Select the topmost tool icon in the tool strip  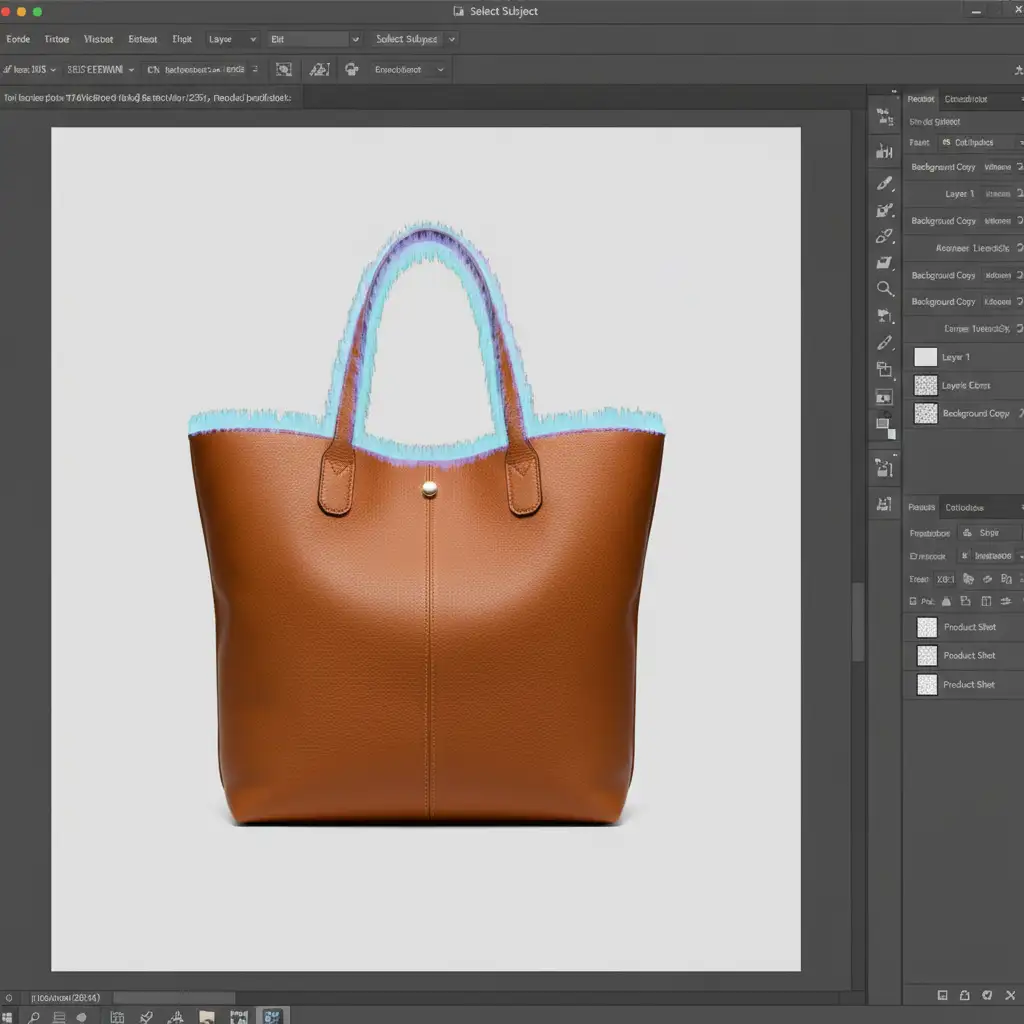[884, 116]
